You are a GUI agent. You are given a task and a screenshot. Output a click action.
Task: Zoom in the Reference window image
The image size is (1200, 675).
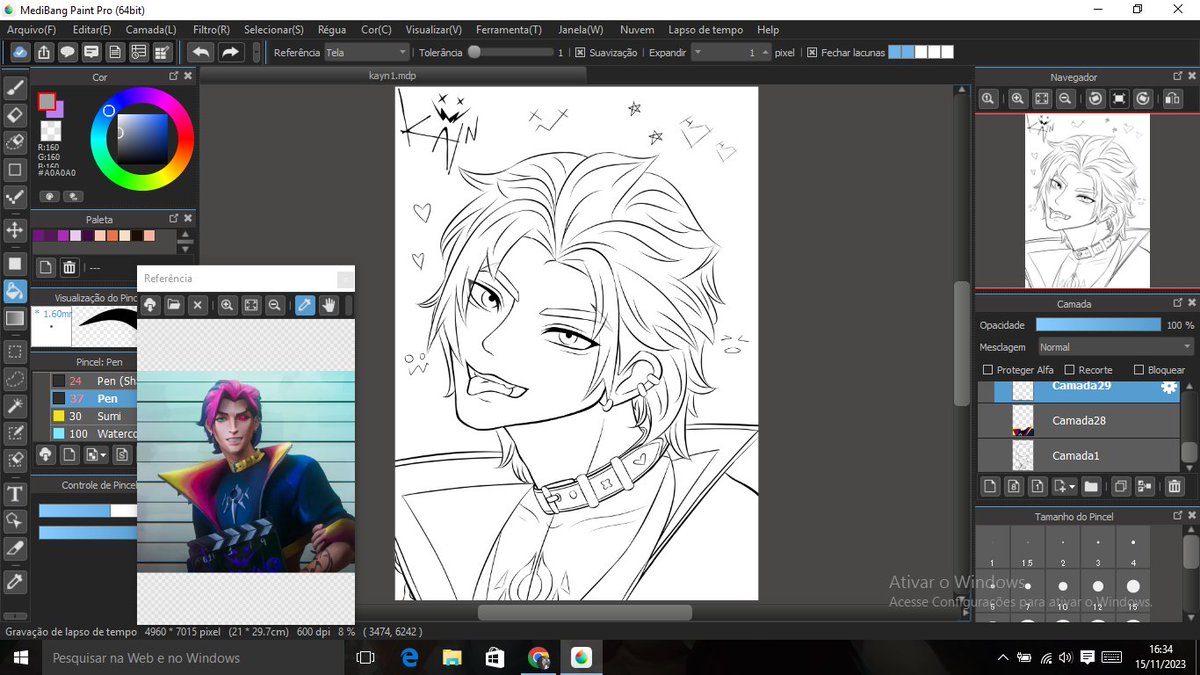point(228,305)
